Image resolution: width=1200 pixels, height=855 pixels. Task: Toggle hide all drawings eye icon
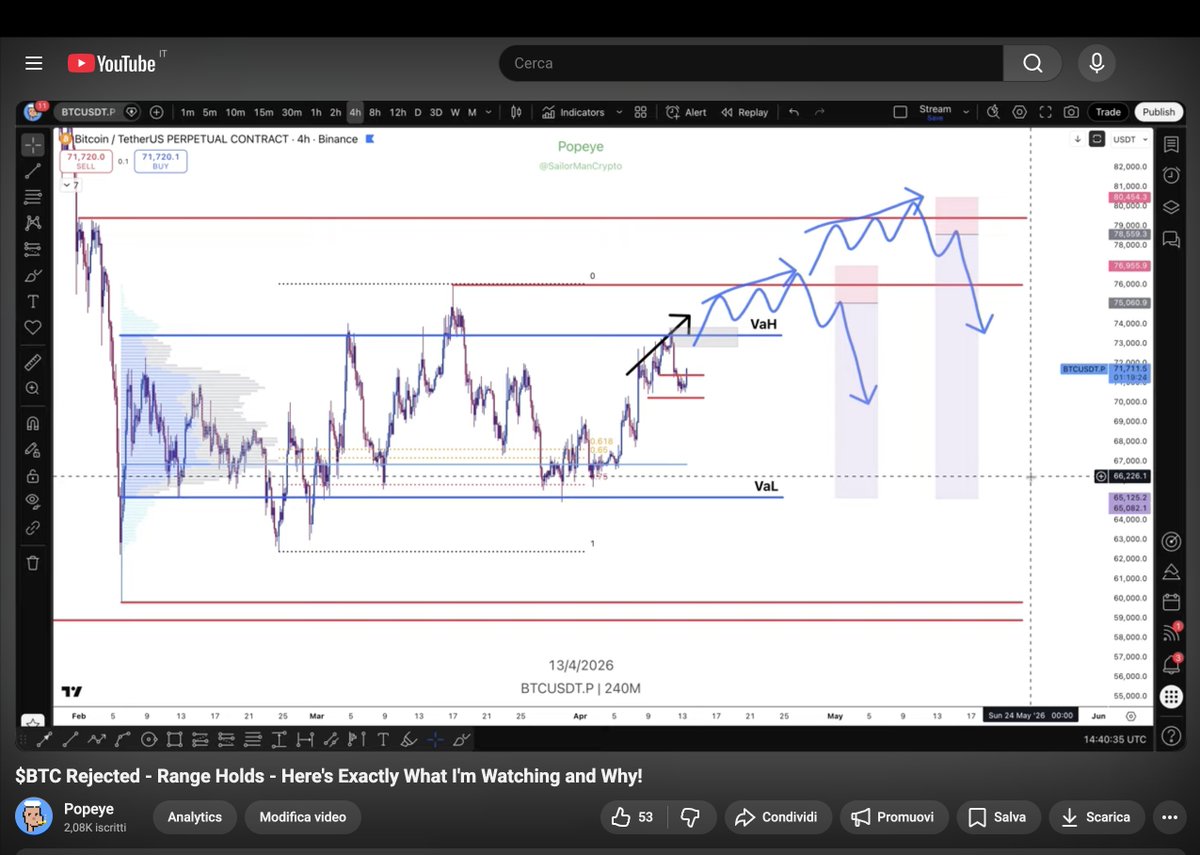point(33,500)
